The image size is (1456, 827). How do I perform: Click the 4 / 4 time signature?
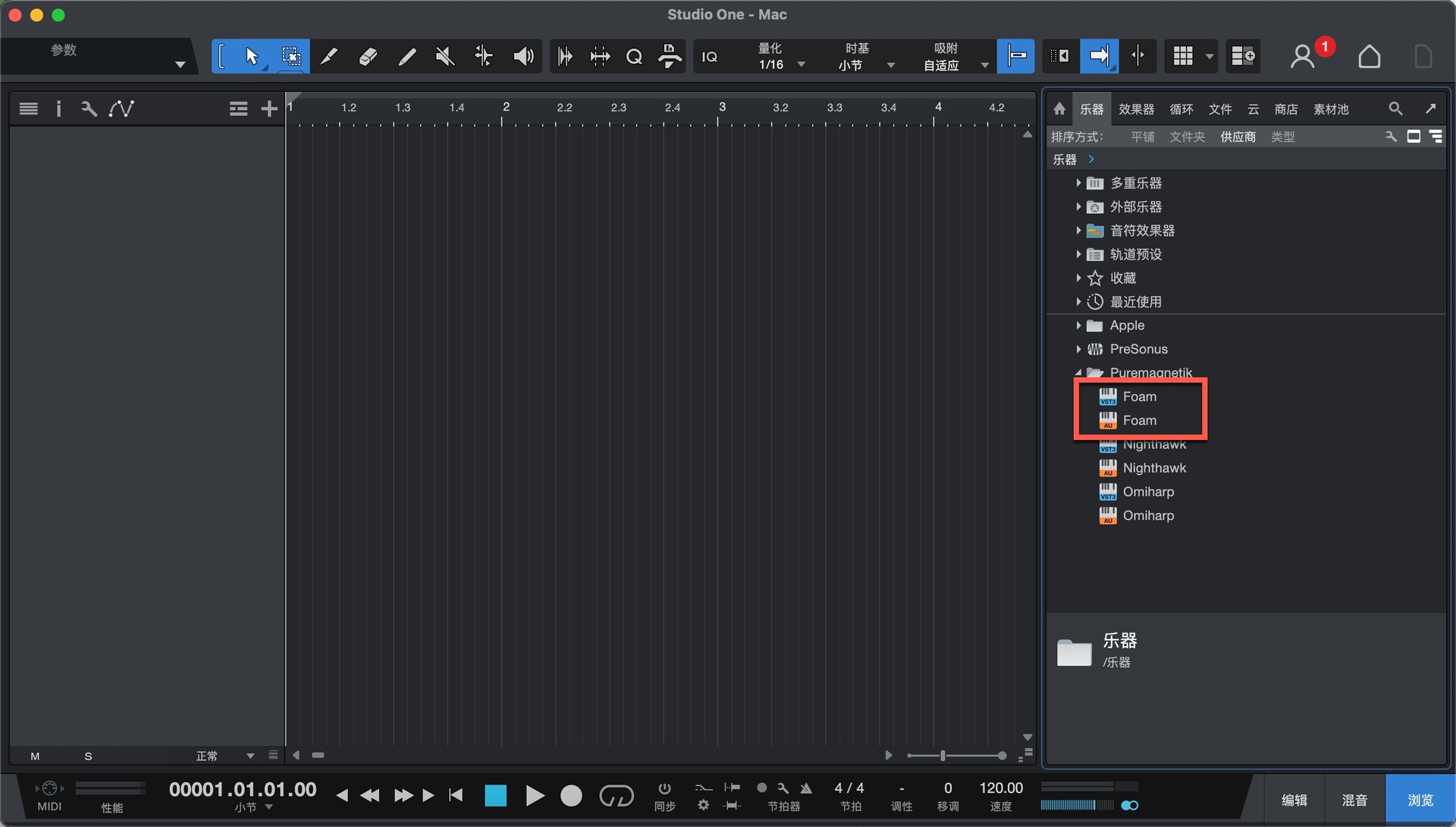pos(849,788)
